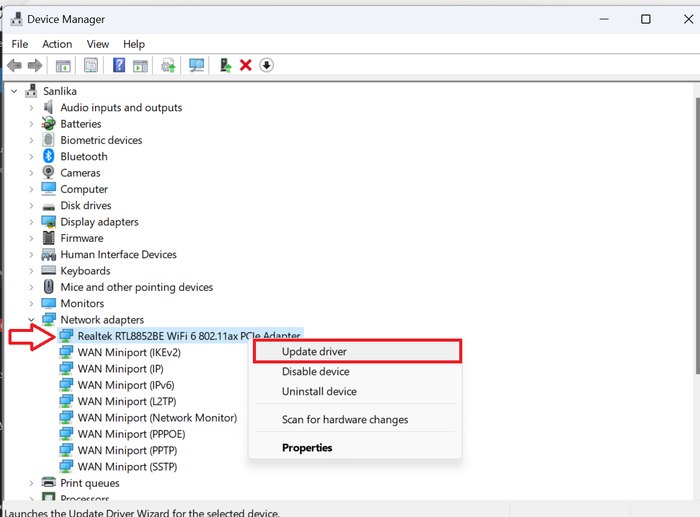Collapse the Network adapters category

coord(31,320)
